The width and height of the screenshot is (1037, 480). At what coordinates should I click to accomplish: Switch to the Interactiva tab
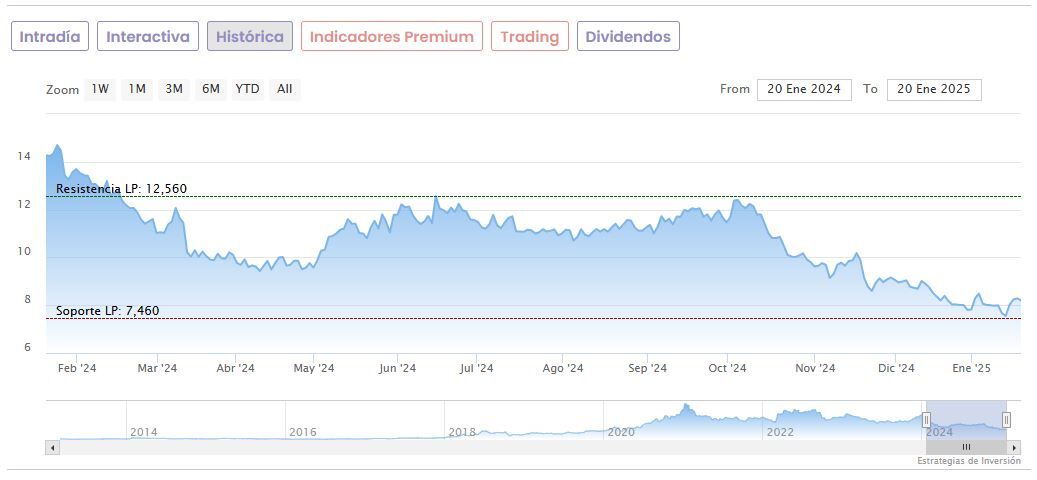pyautogui.click(x=148, y=37)
